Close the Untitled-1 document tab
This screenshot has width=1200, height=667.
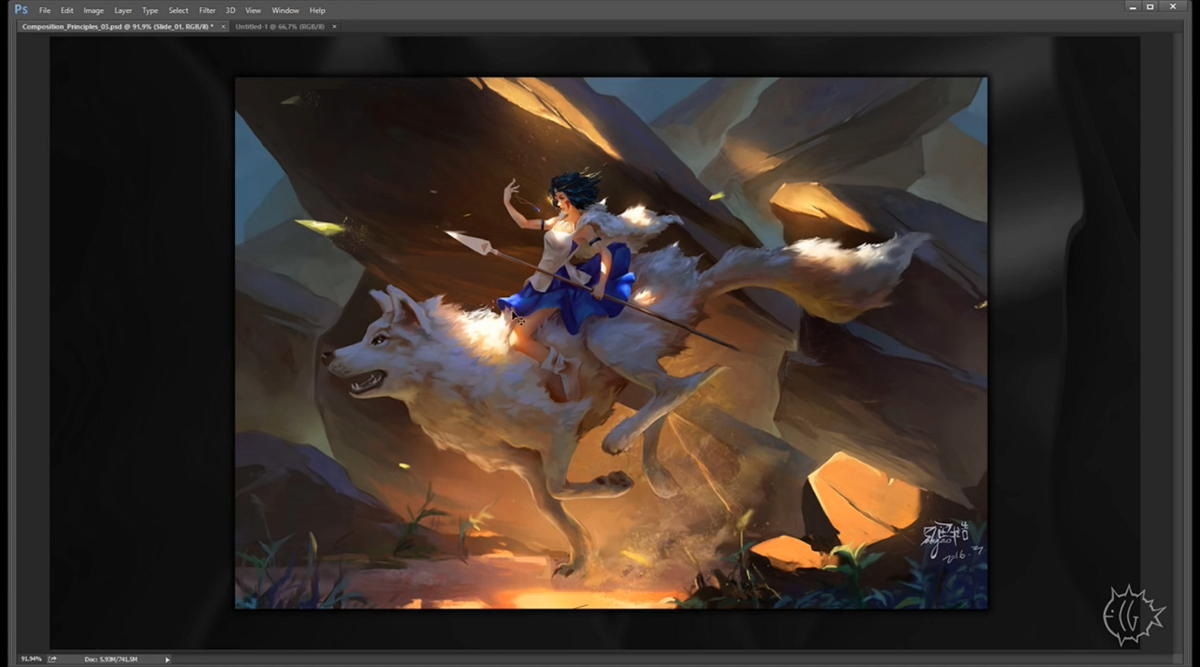[x=334, y=26]
